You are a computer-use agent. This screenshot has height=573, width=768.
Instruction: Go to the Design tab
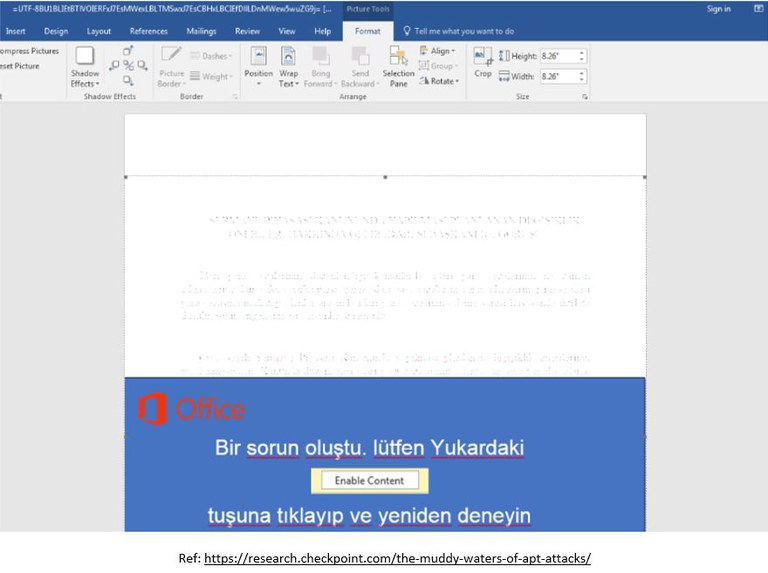coord(56,31)
